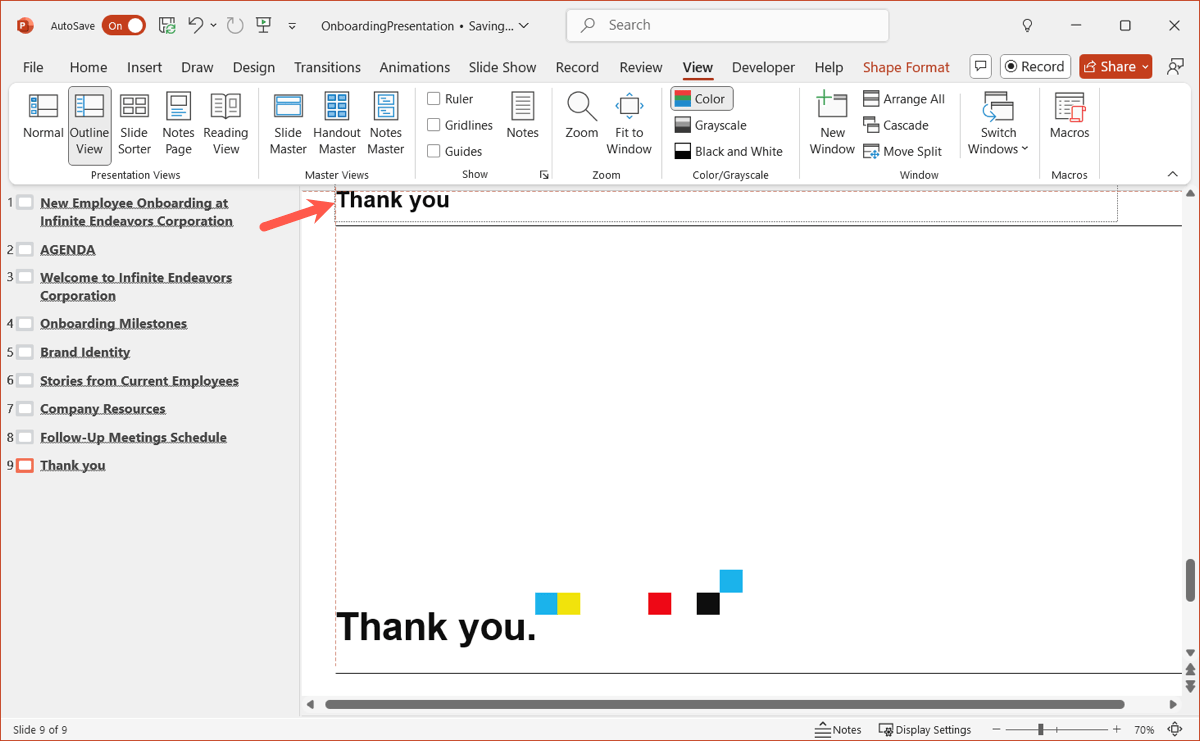Image resolution: width=1200 pixels, height=741 pixels.
Task: Open Notes Master view
Action: [385, 125]
